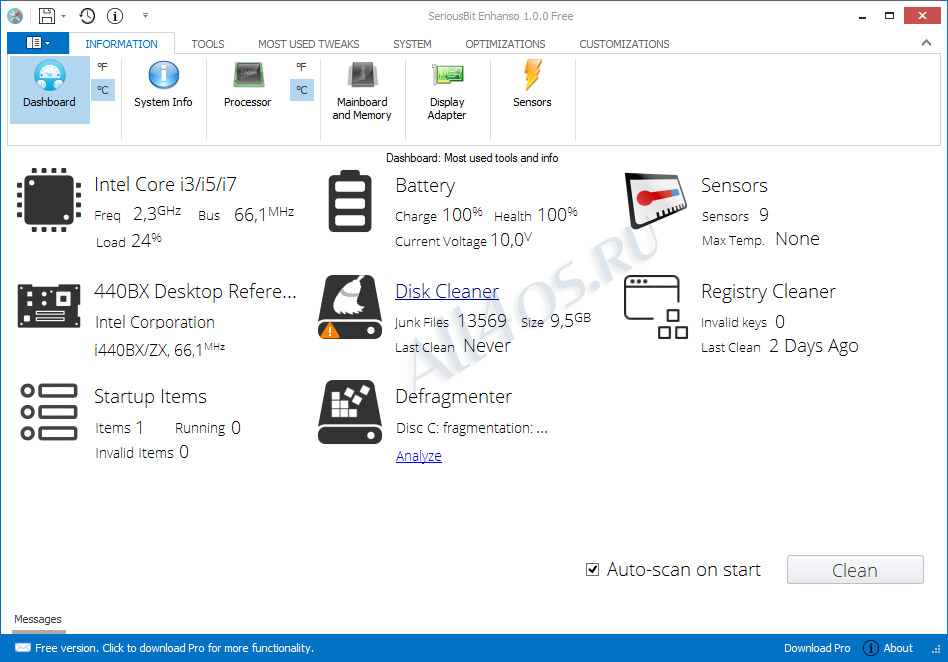Open the Sensors lightning ribbon icon
This screenshot has width=948, height=662.
[532, 85]
